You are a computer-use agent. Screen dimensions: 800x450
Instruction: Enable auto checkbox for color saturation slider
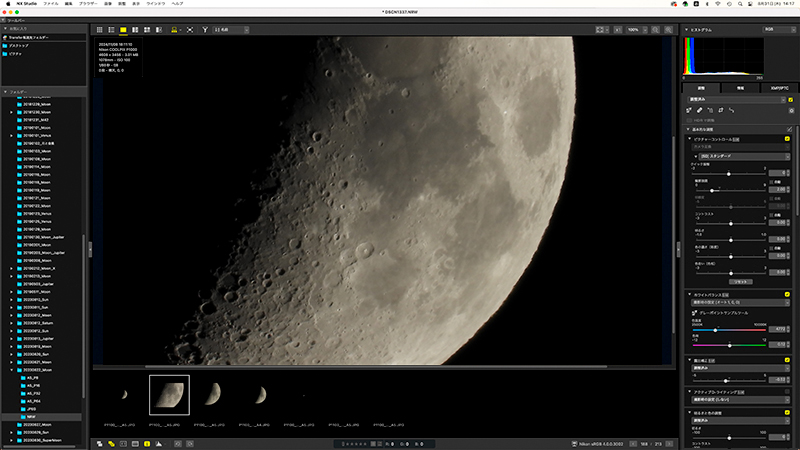click(x=772, y=248)
